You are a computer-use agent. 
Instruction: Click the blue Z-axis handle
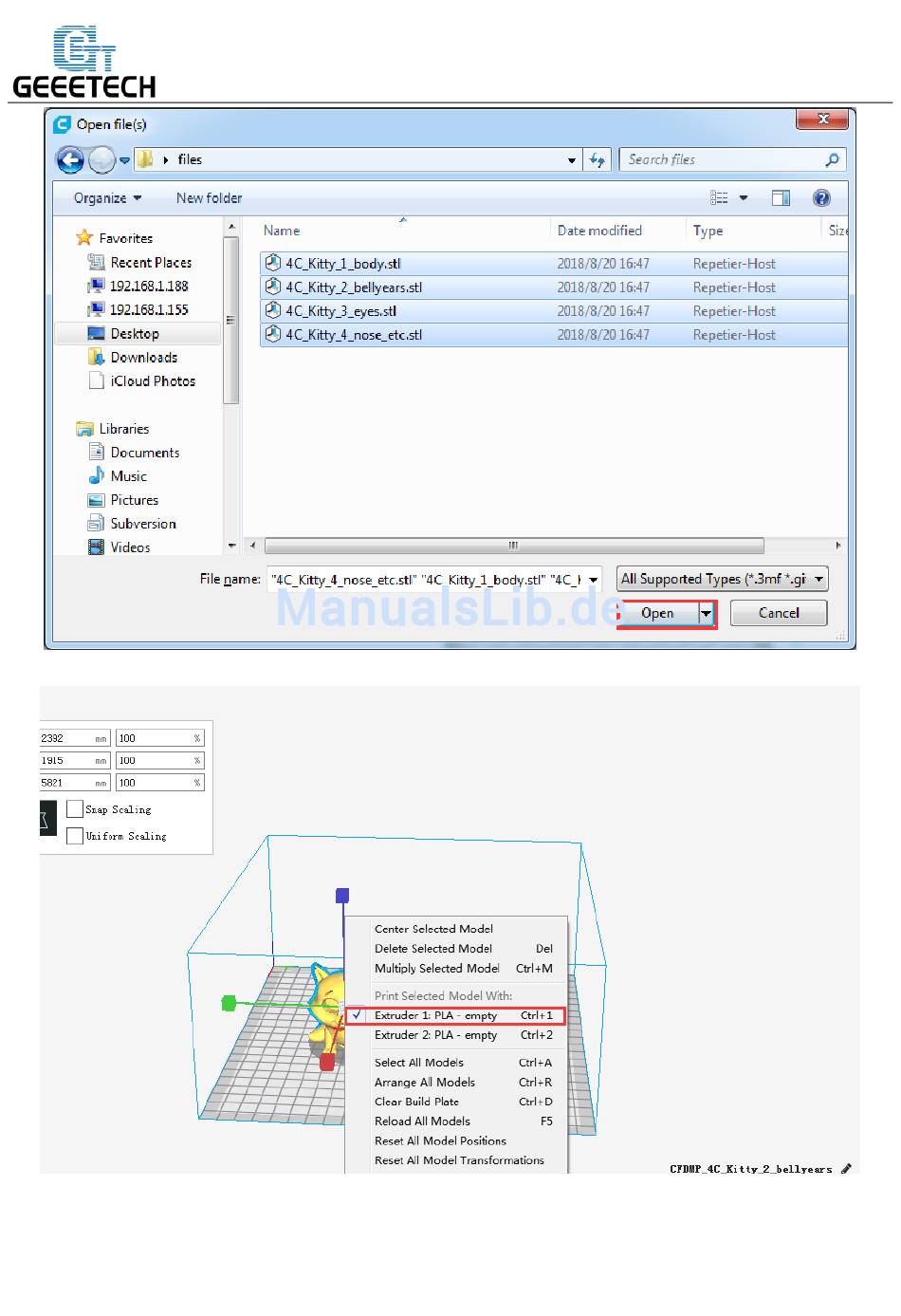click(x=342, y=895)
